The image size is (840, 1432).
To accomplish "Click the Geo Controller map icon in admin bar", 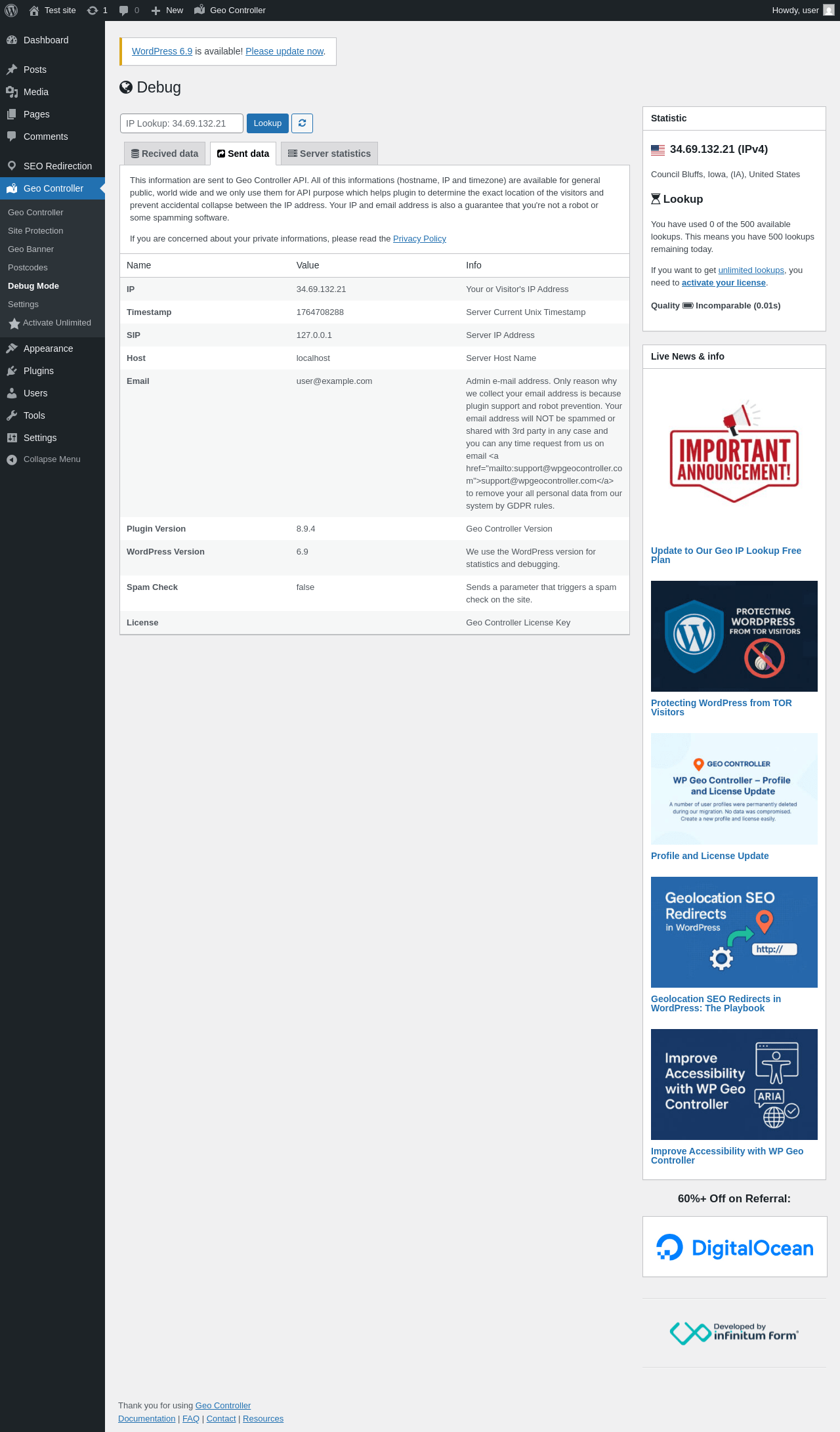I will (199, 11).
